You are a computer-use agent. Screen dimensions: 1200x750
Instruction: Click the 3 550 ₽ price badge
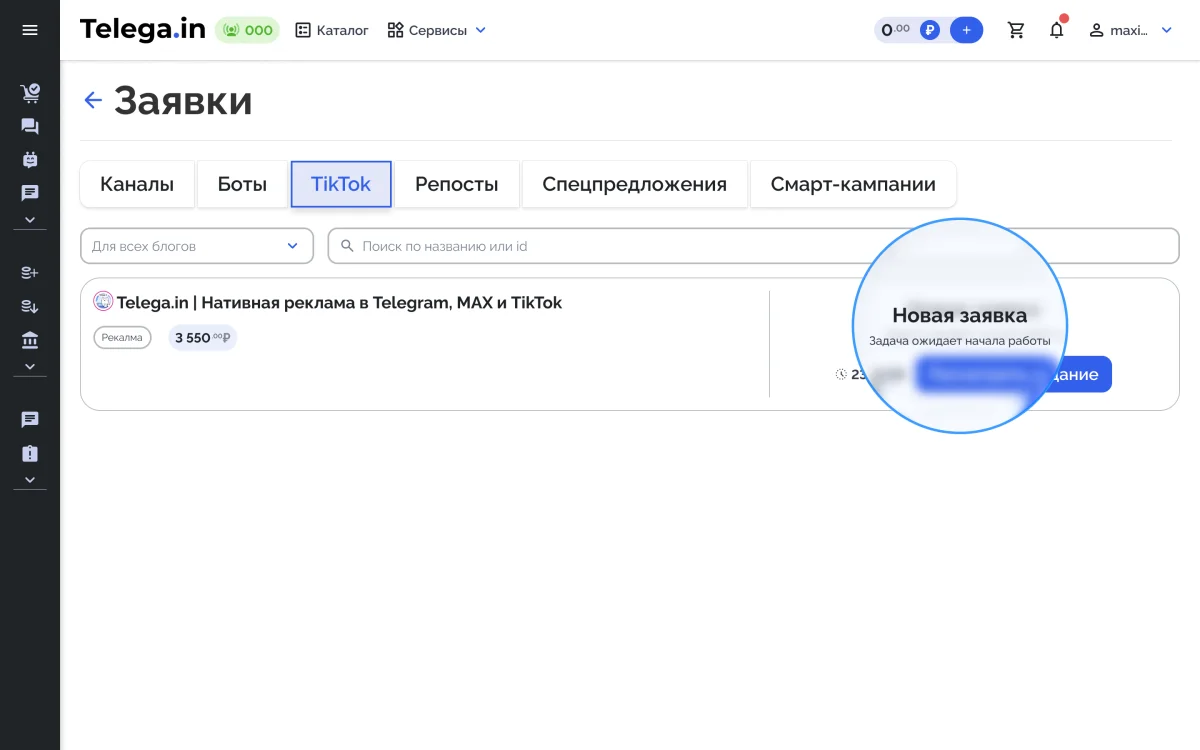point(203,338)
